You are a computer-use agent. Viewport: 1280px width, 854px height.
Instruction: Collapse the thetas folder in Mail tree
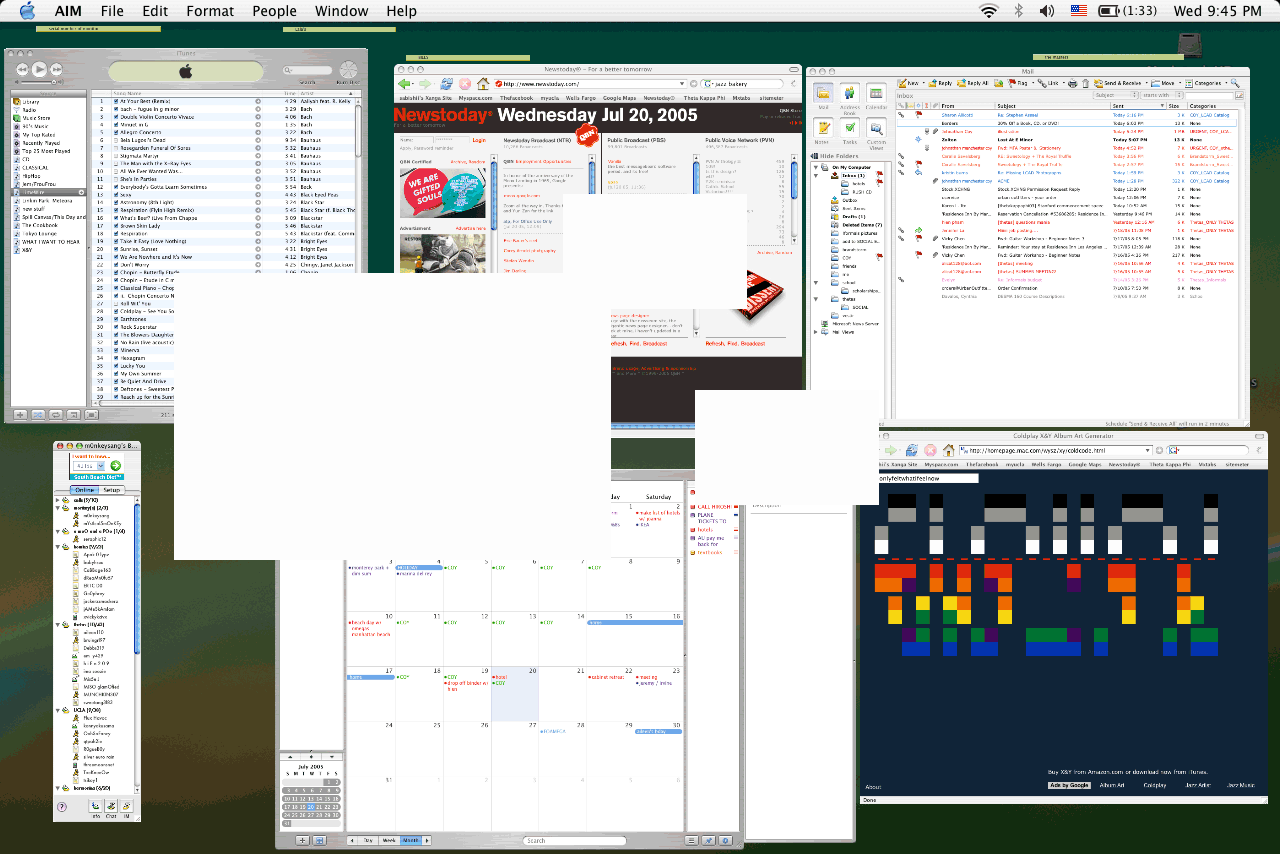coord(816,299)
